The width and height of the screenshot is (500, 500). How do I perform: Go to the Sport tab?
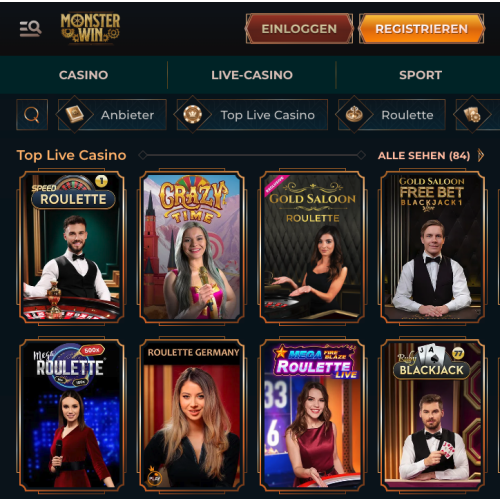coord(420,75)
